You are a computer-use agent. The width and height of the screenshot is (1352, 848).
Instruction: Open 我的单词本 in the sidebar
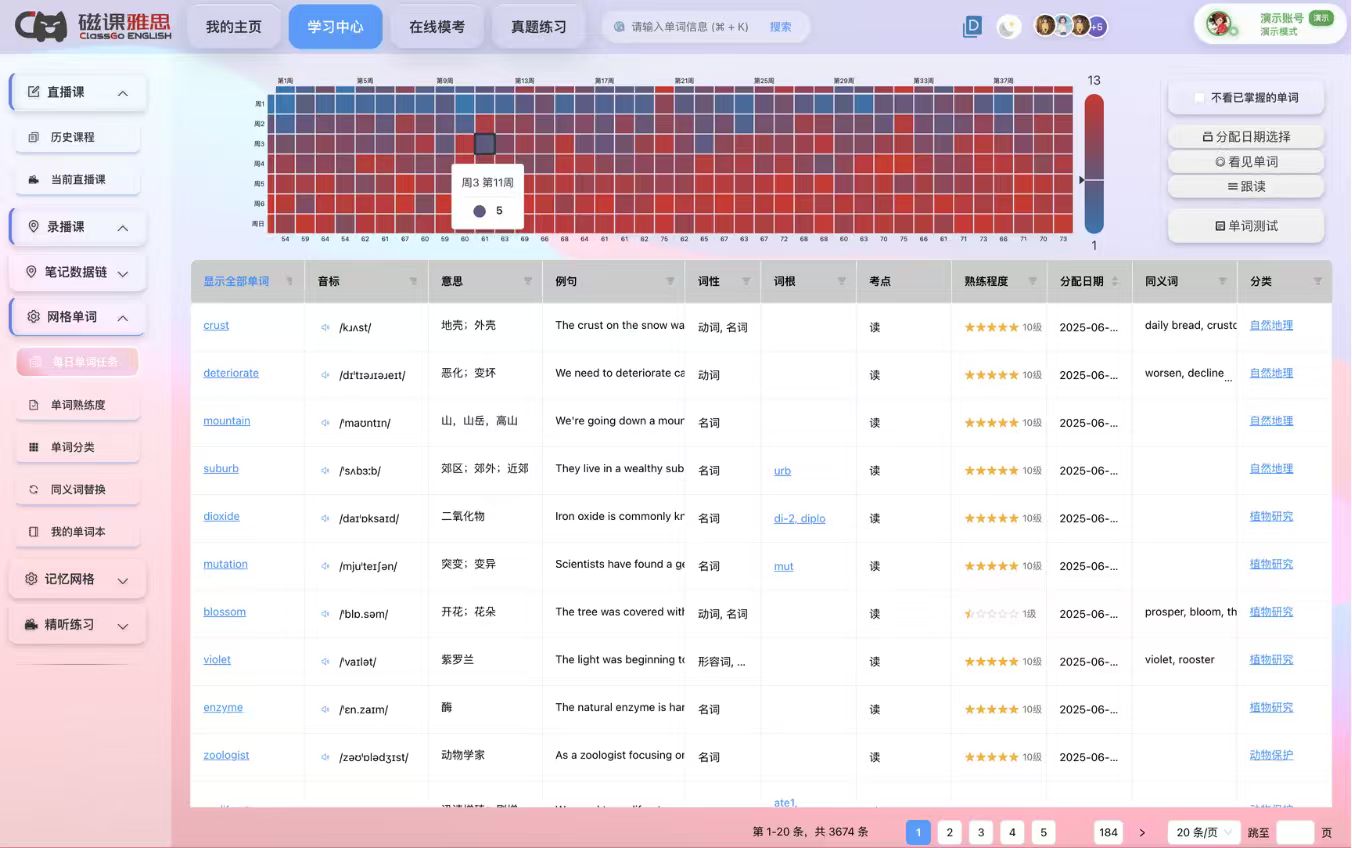point(77,531)
